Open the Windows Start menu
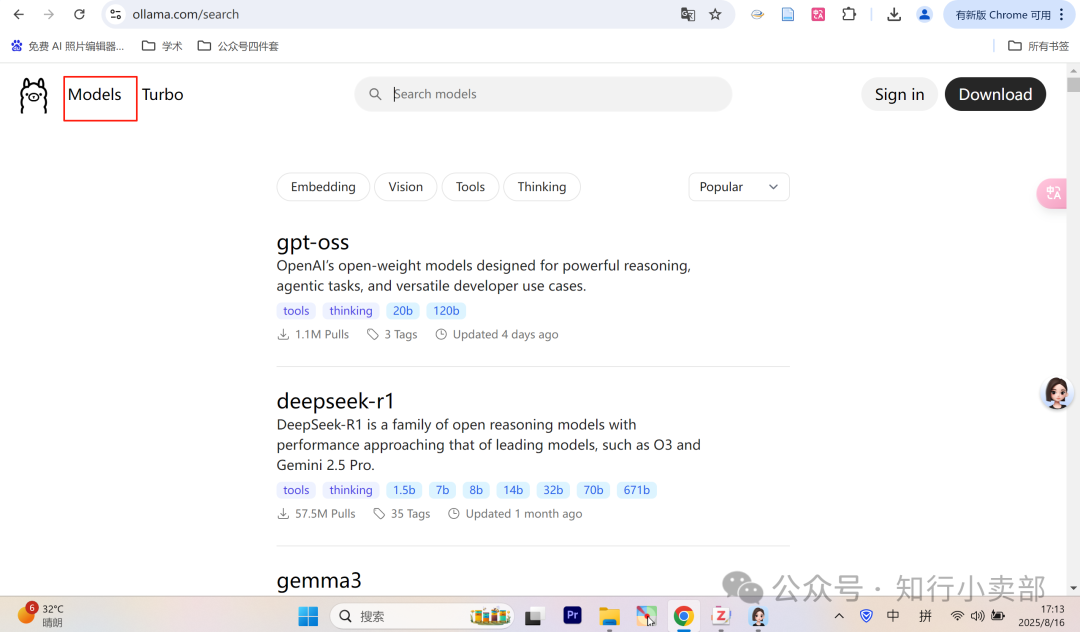 (x=308, y=616)
